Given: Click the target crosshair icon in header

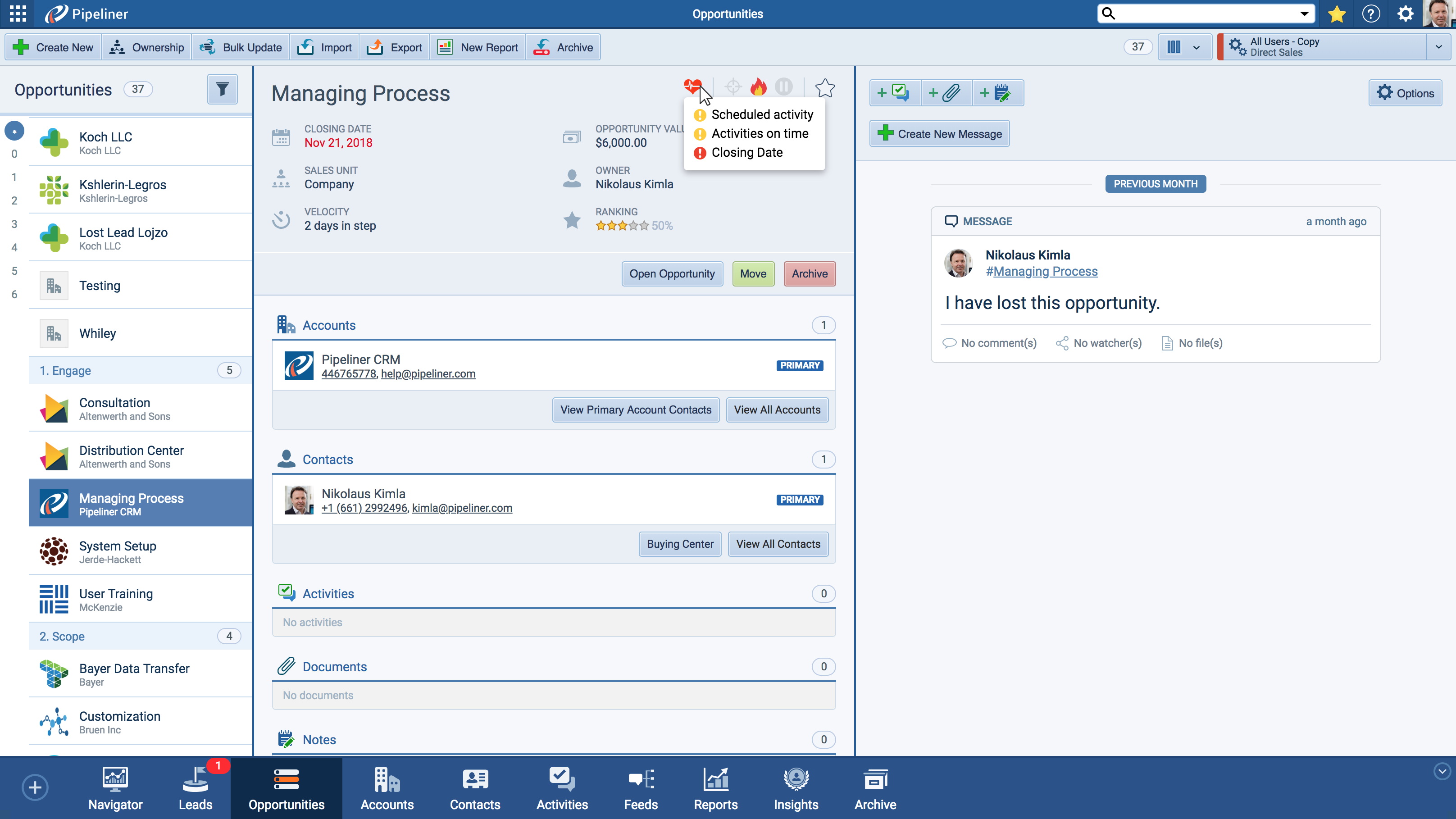Looking at the screenshot, I should 733,87.
